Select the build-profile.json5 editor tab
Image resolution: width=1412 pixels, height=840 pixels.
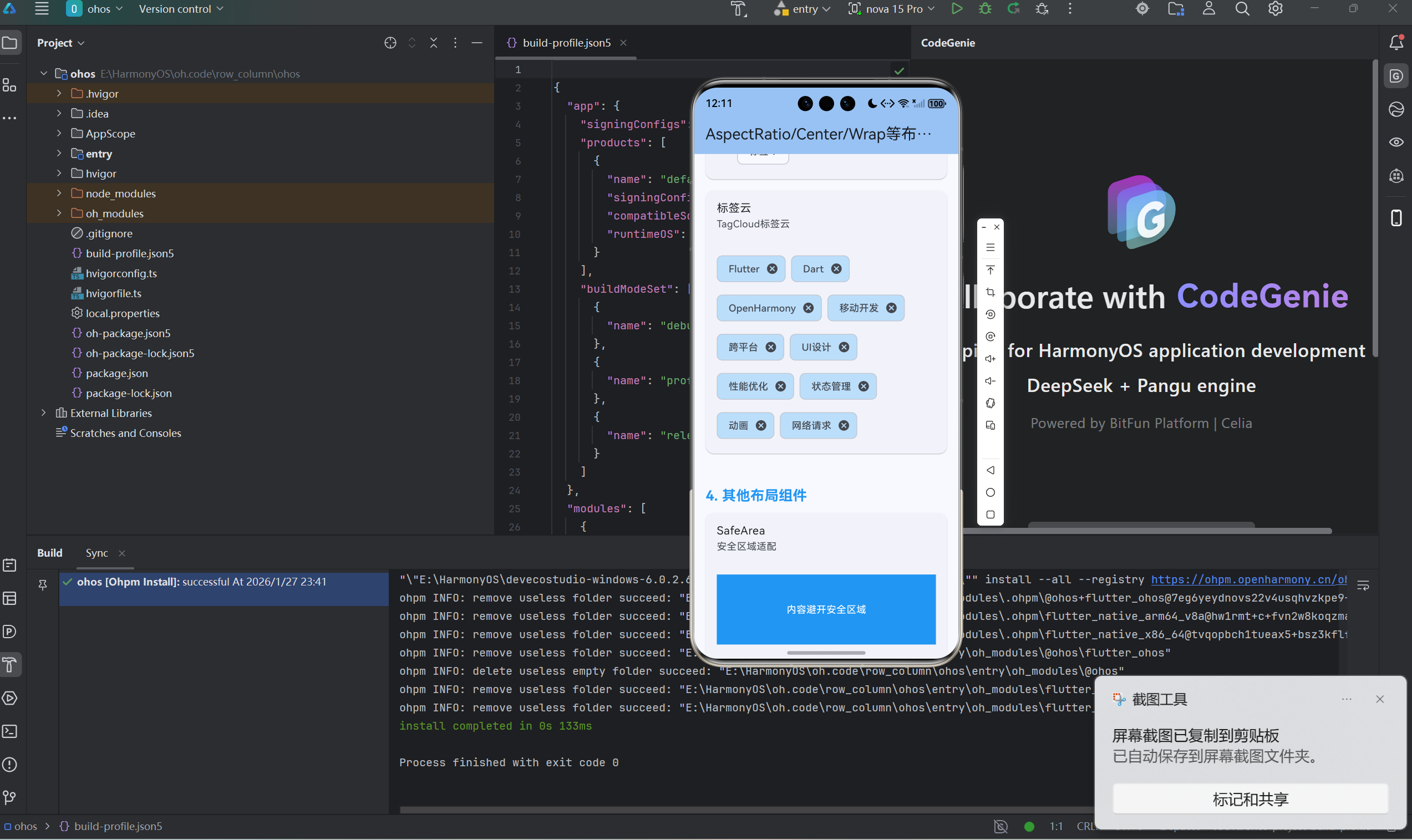pyautogui.click(x=566, y=43)
